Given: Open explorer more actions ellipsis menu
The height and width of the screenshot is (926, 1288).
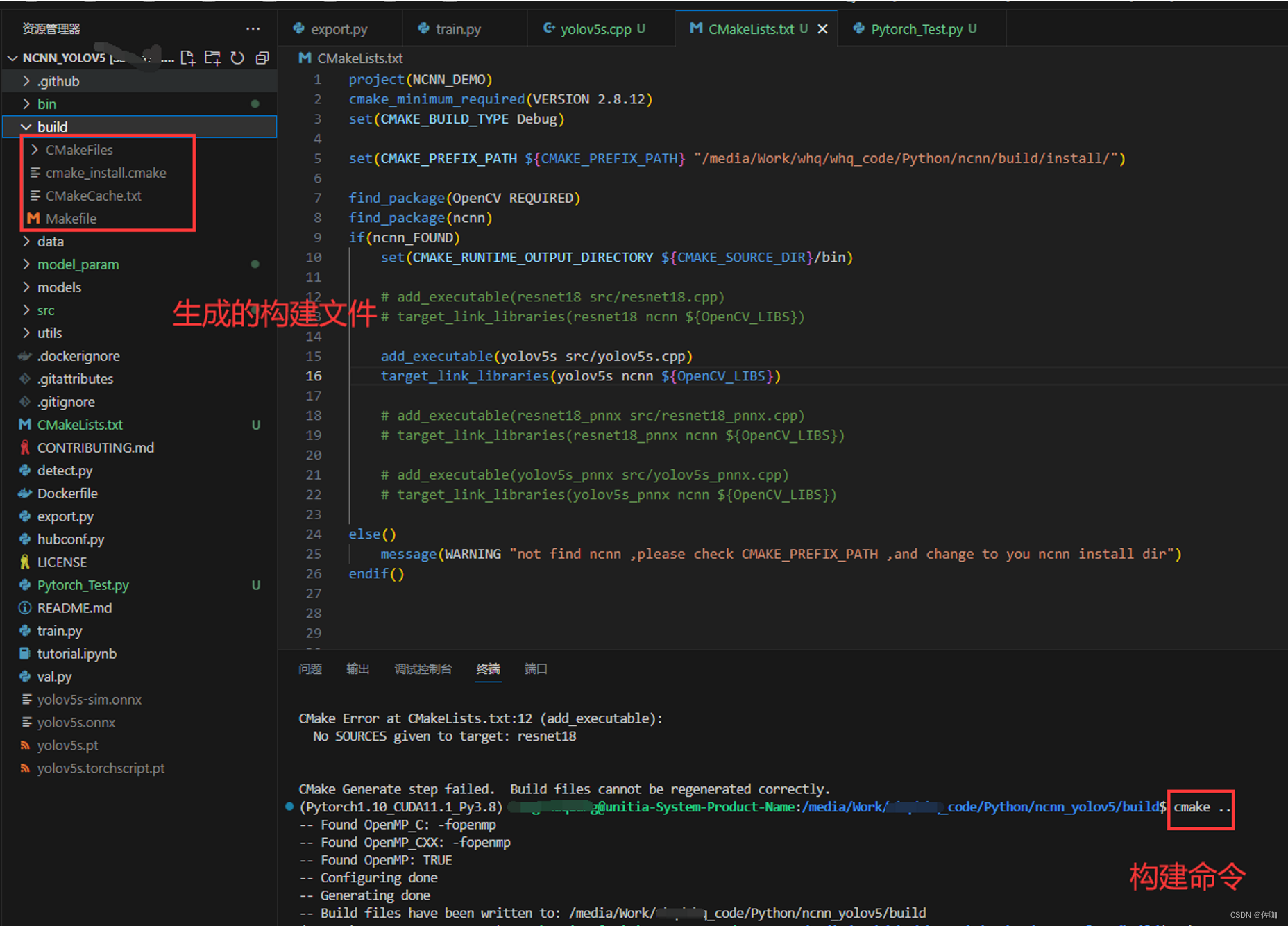Looking at the screenshot, I should (253, 28).
